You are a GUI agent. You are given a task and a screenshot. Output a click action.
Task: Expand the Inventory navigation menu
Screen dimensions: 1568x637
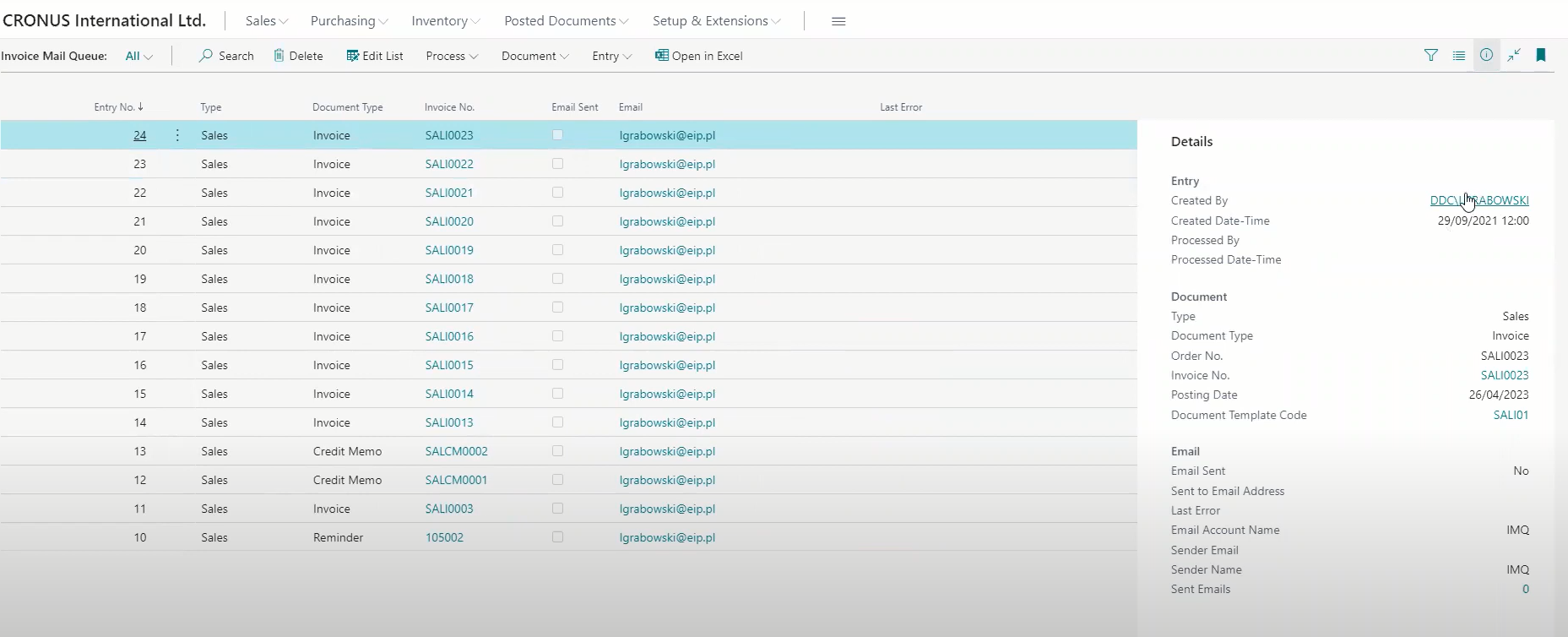(446, 21)
